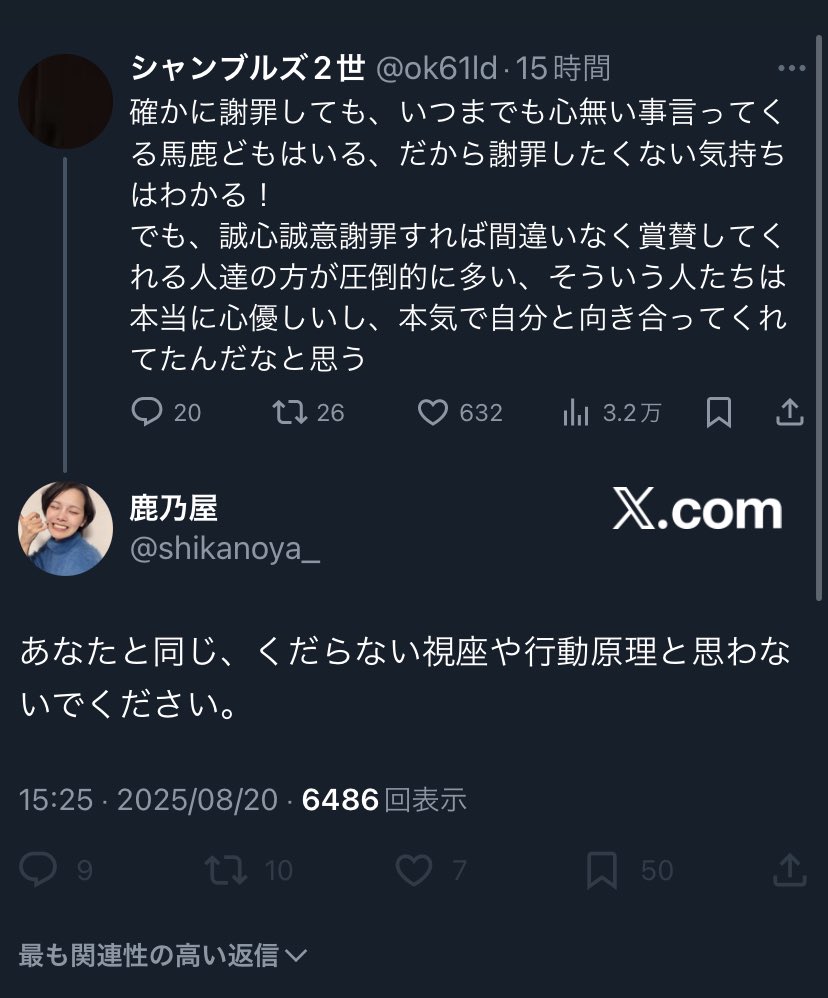Screen dimensions: 828x998
Task: Bookmark the 鹿乃屋 post with 50 saves
Action: (x=601, y=870)
